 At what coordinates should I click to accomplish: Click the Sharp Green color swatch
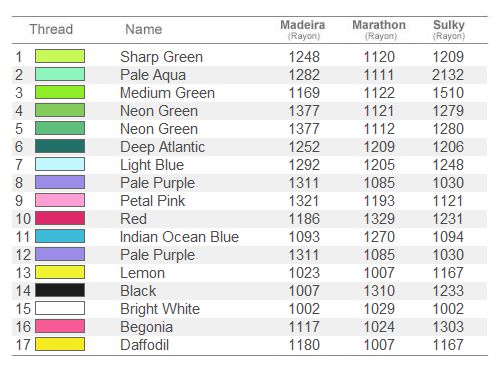tap(60, 56)
